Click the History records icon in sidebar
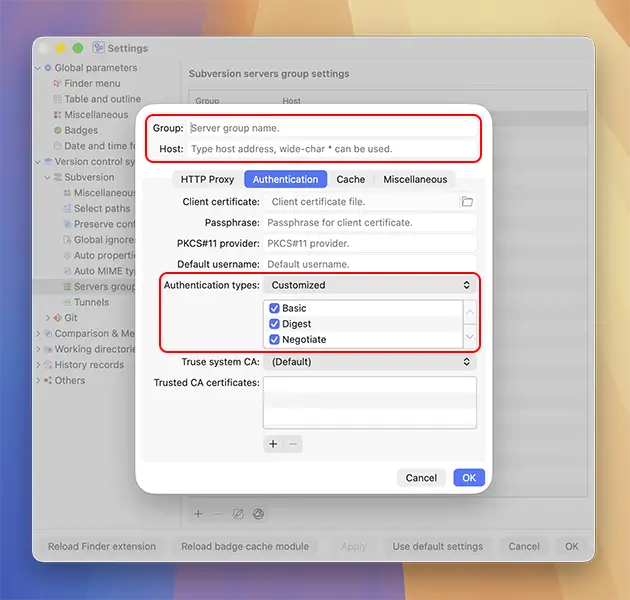This screenshot has height=600, width=630. 48,365
